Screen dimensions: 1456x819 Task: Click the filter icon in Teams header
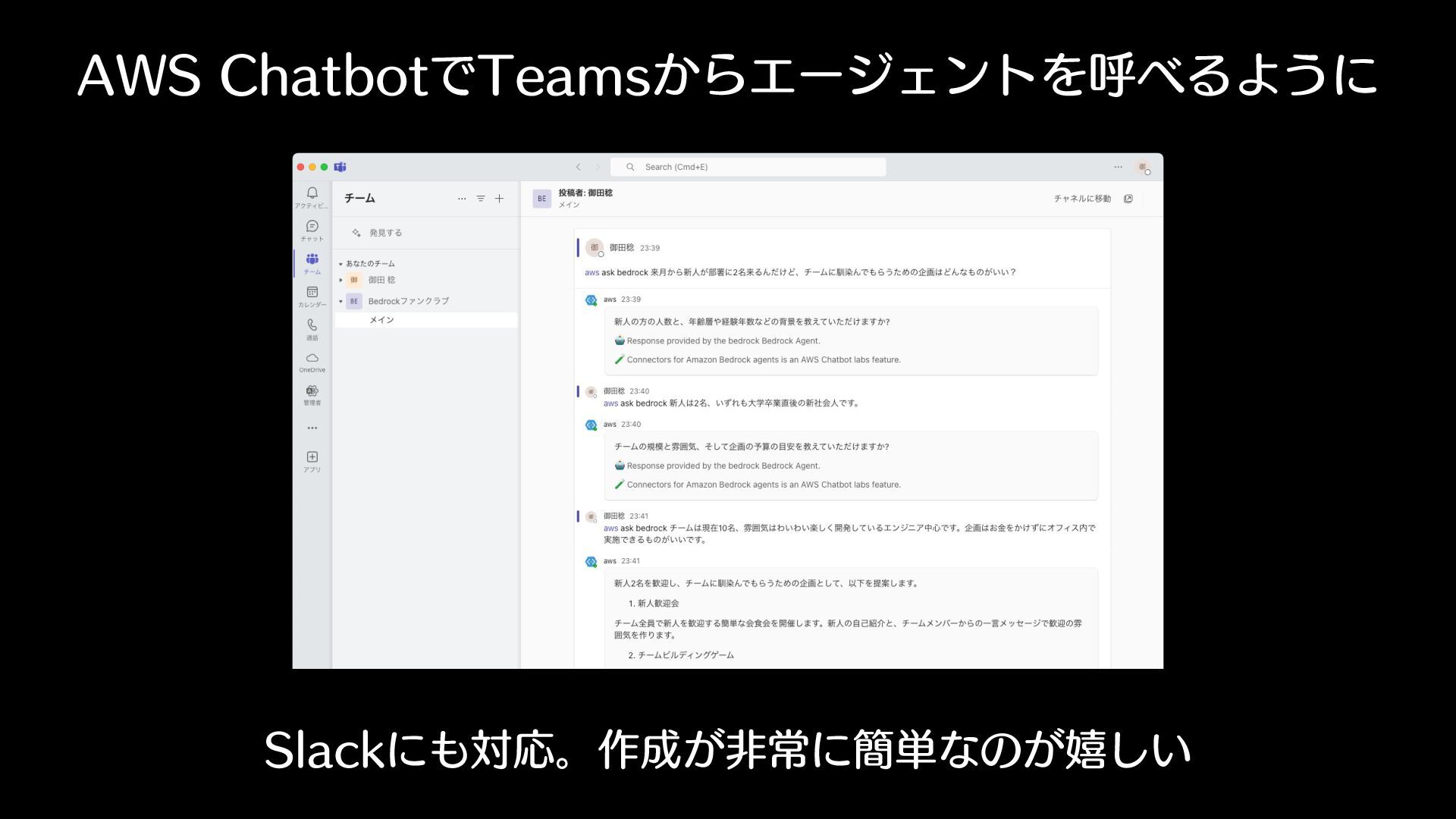481,199
